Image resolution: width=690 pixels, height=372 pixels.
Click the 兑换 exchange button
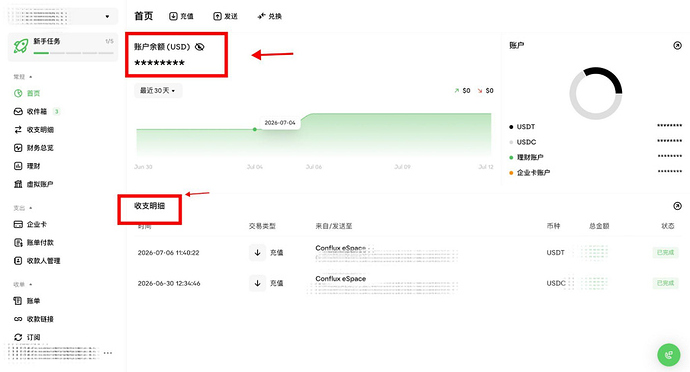click(269, 16)
